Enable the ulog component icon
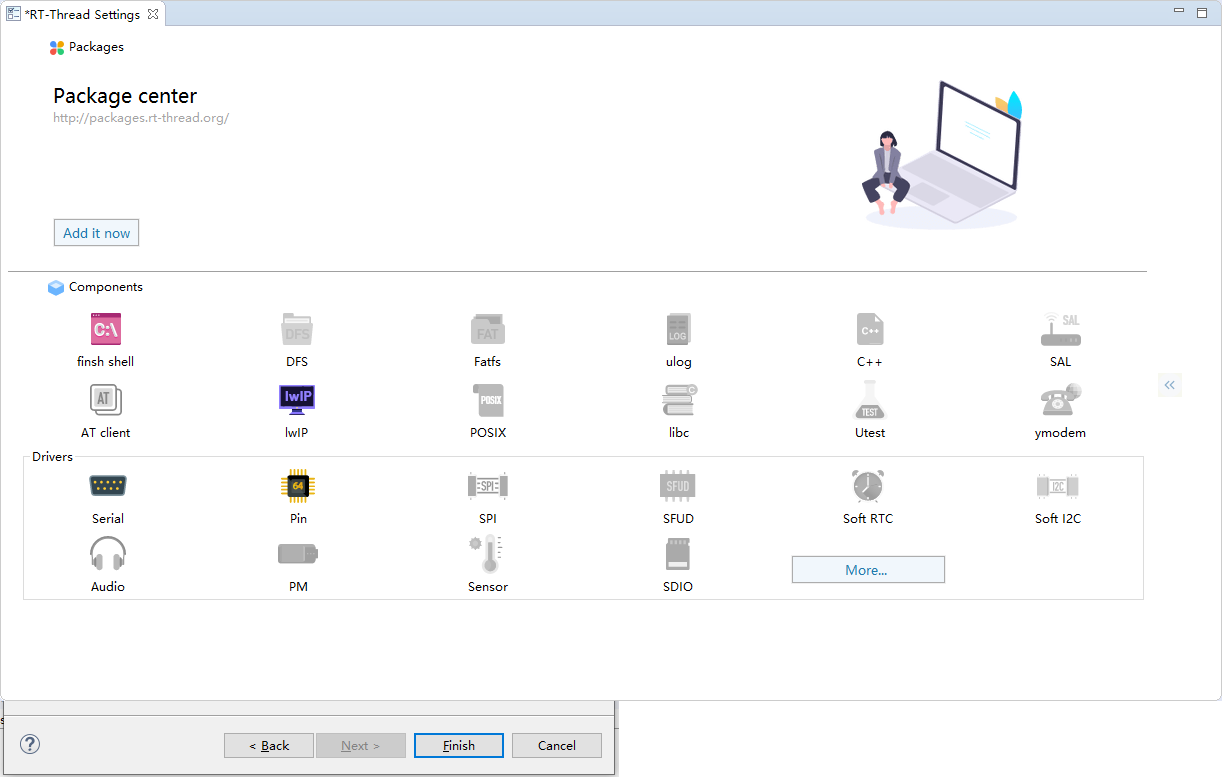1222x777 pixels. [x=678, y=329]
